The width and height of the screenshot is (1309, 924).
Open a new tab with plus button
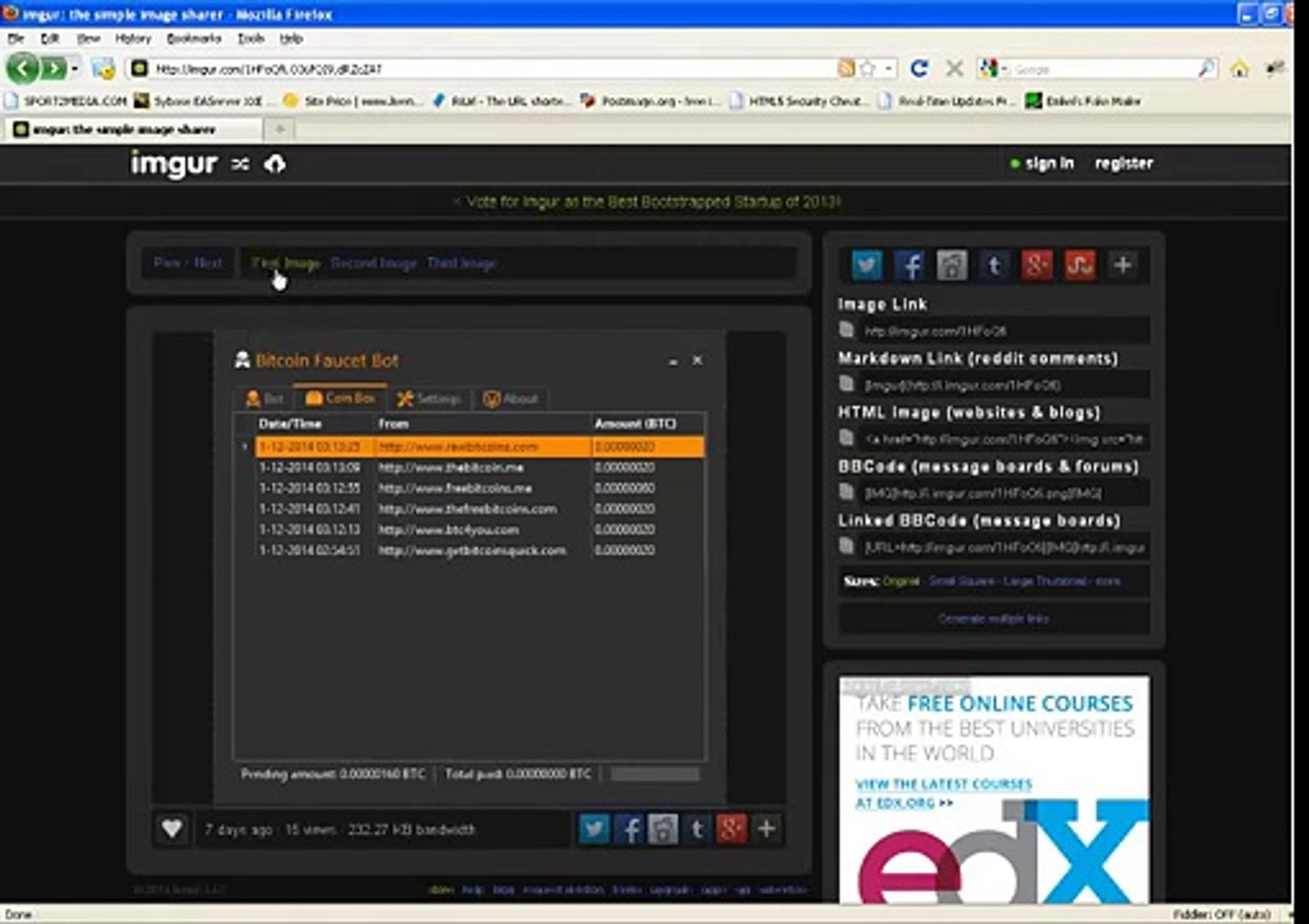click(280, 129)
